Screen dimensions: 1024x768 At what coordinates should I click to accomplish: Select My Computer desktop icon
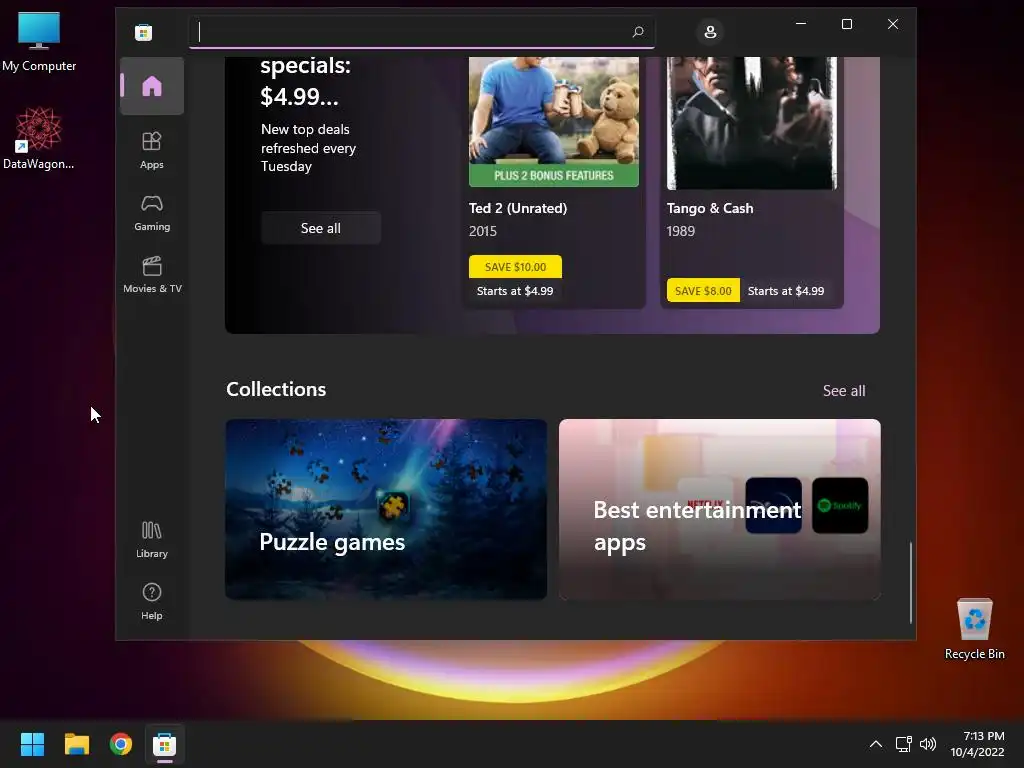pos(39,42)
